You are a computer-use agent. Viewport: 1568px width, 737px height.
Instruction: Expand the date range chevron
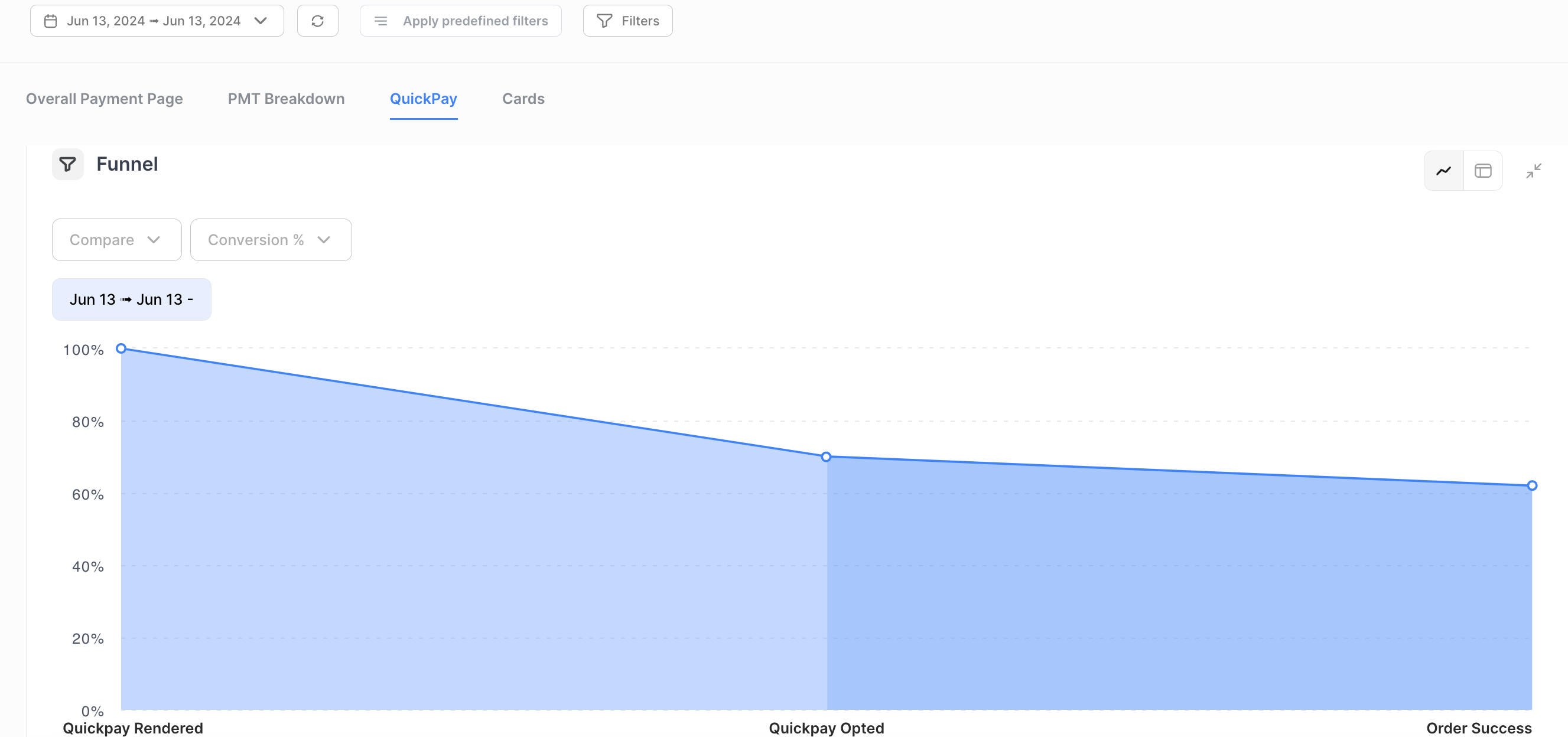[x=261, y=21]
